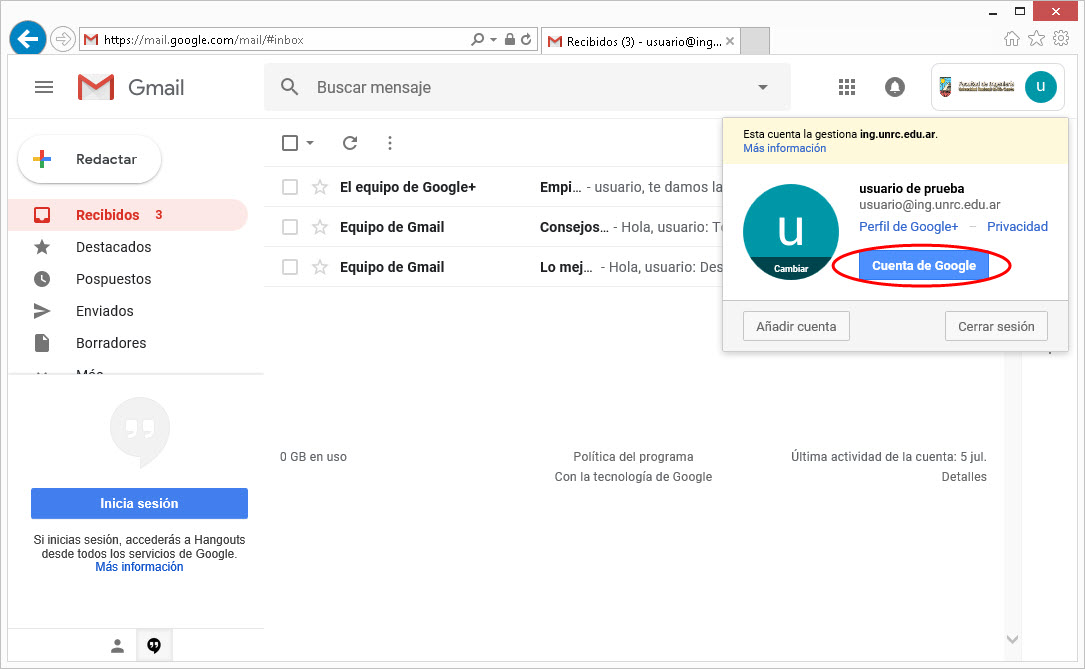Open the Pospuestos folder
Screen dimensions: 1085x669
click(113, 279)
